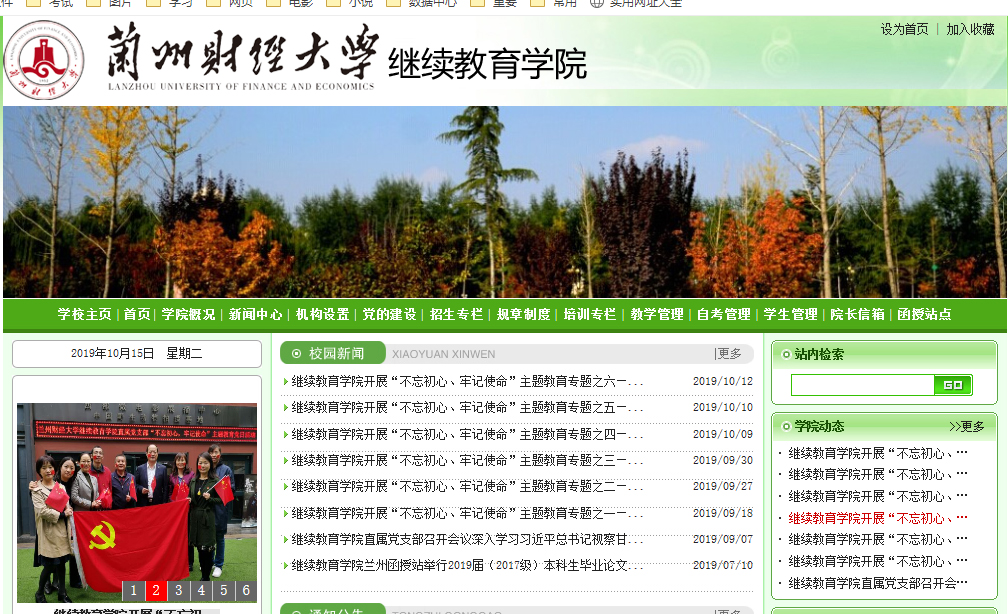Image resolution: width=1008 pixels, height=614 pixels.
Task: Open news 主题教育专题之一 dated 2019/09/18
Action: (x=467, y=513)
